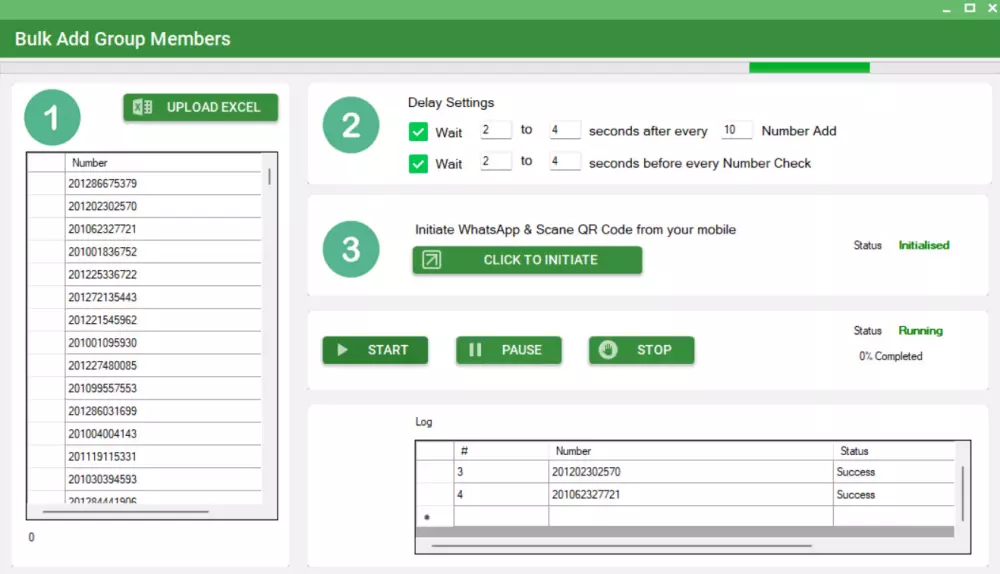Click the Initialised status text
The width and height of the screenshot is (1000, 574).
click(923, 245)
